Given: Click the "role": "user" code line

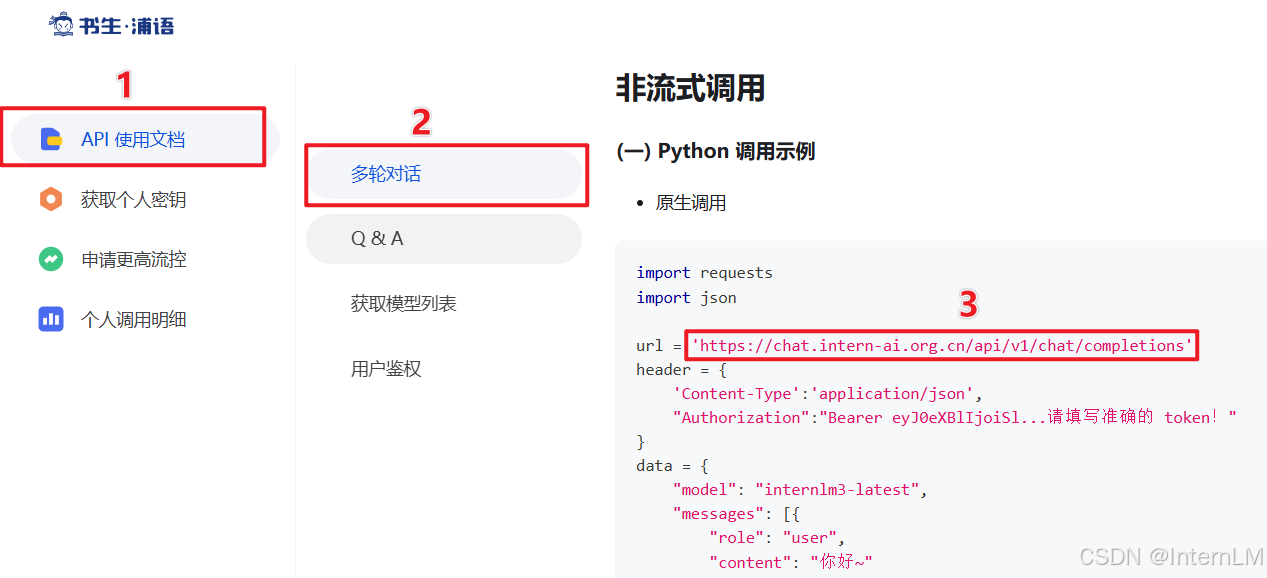Looking at the screenshot, I should pyautogui.click(x=777, y=538).
